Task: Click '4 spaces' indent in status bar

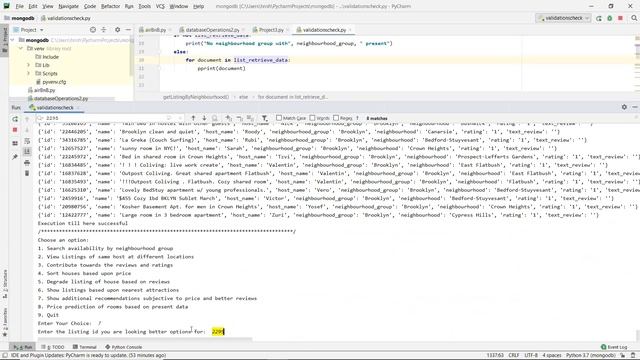Action: click(x=552, y=356)
